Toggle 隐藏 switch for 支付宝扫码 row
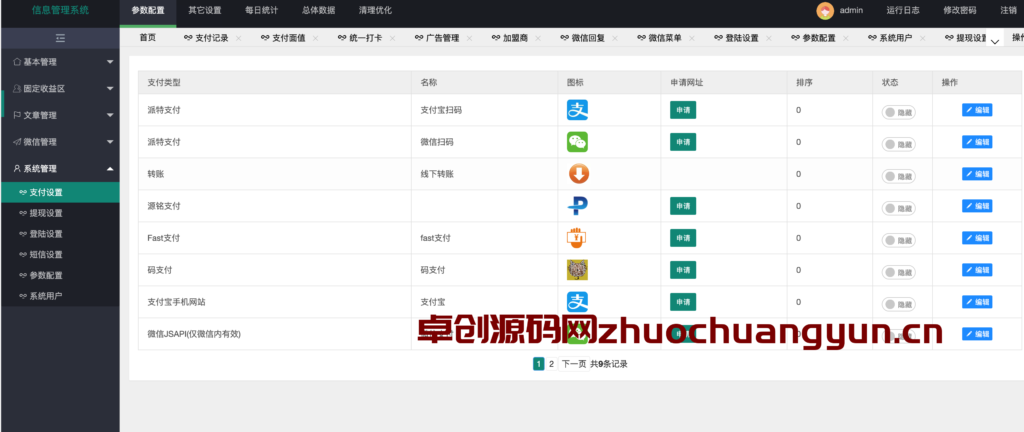1024x432 pixels. point(899,112)
